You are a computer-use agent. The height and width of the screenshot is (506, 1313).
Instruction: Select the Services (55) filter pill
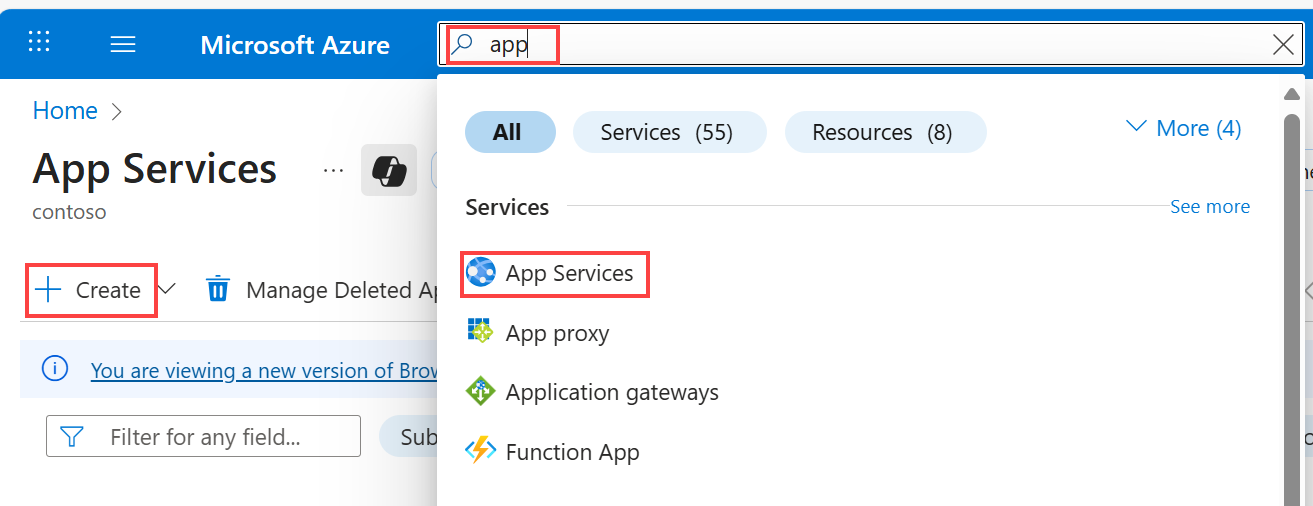click(669, 132)
